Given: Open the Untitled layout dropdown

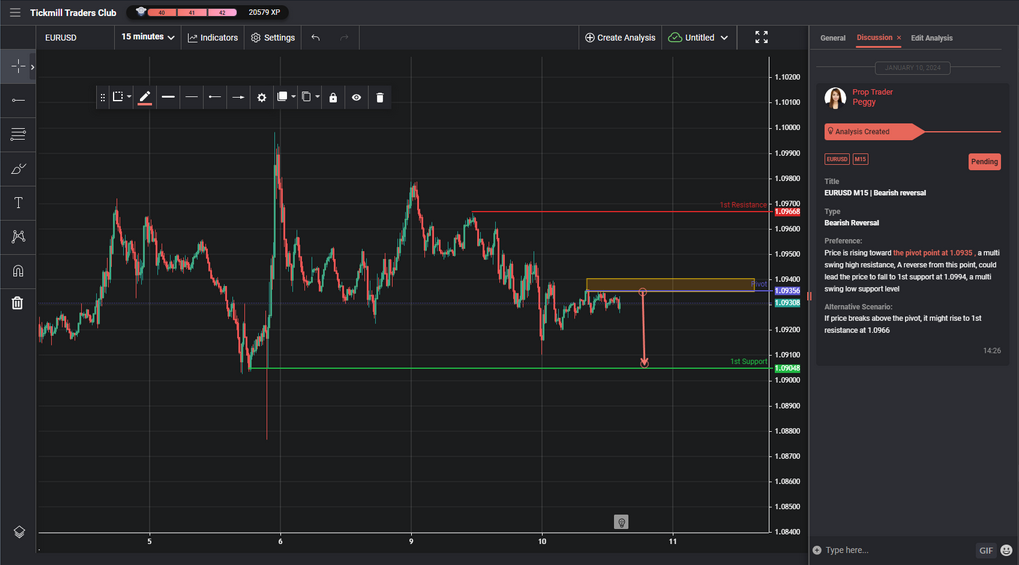Looking at the screenshot, I should coord(698,38).
